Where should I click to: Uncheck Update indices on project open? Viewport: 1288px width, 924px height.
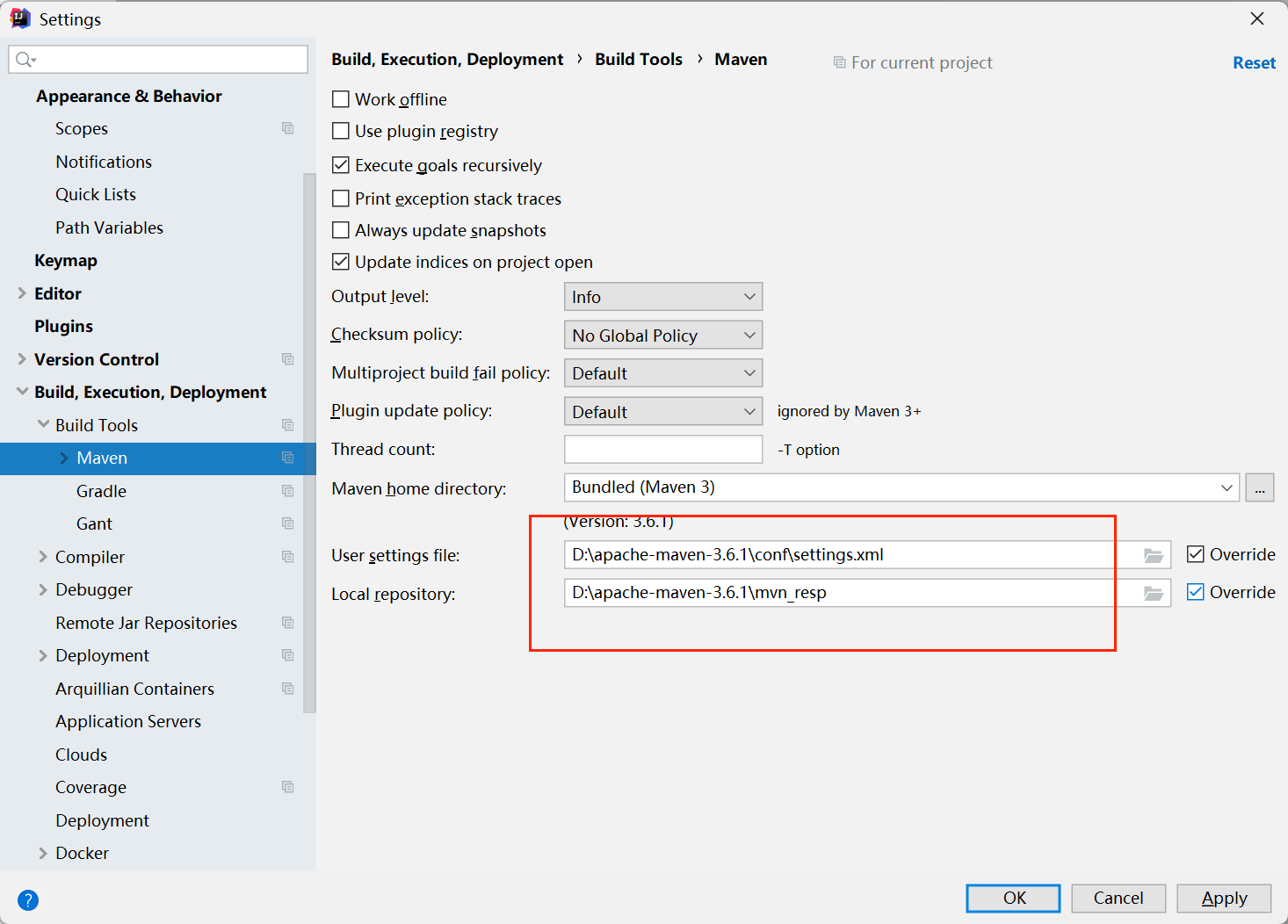341,262
